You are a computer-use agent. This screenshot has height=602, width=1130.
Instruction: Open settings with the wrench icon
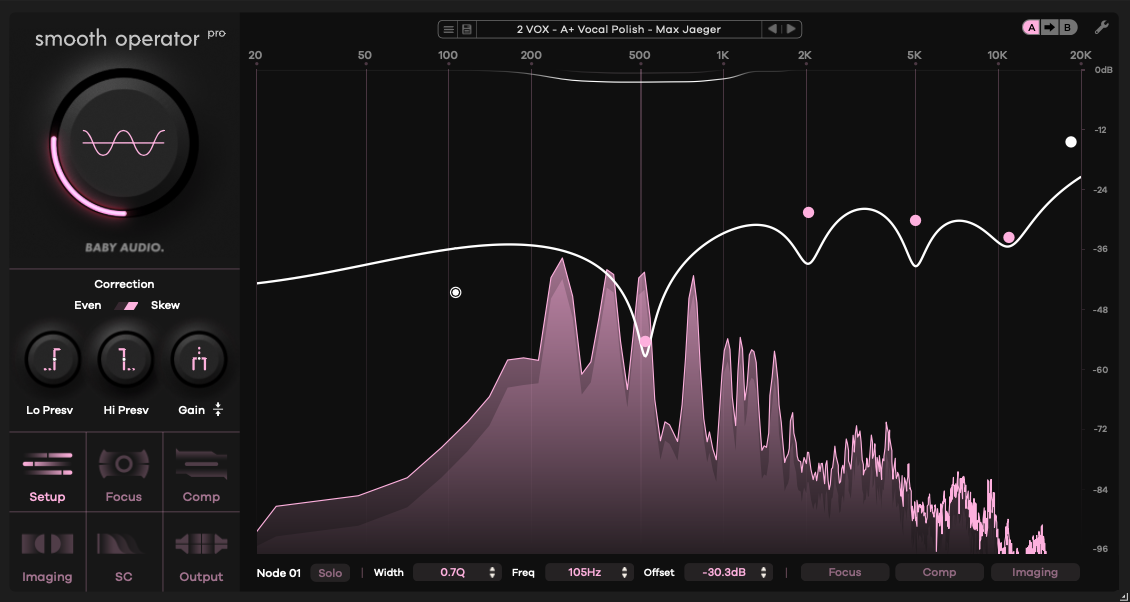point(1100,27)
